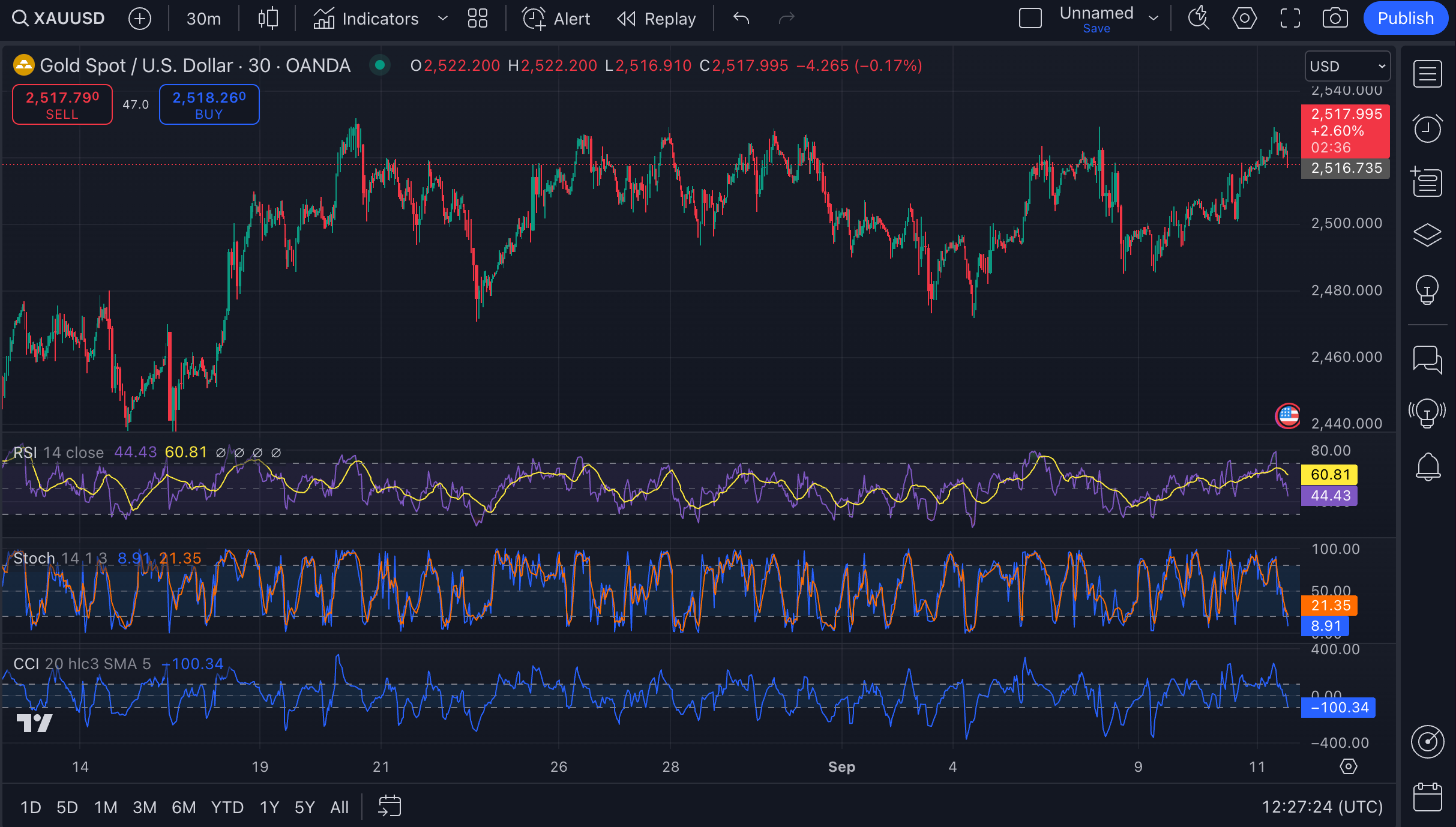The height and width of the screenshot is (827, 1456).
Task: Click the Publish button
Action: pos(1405,19)
